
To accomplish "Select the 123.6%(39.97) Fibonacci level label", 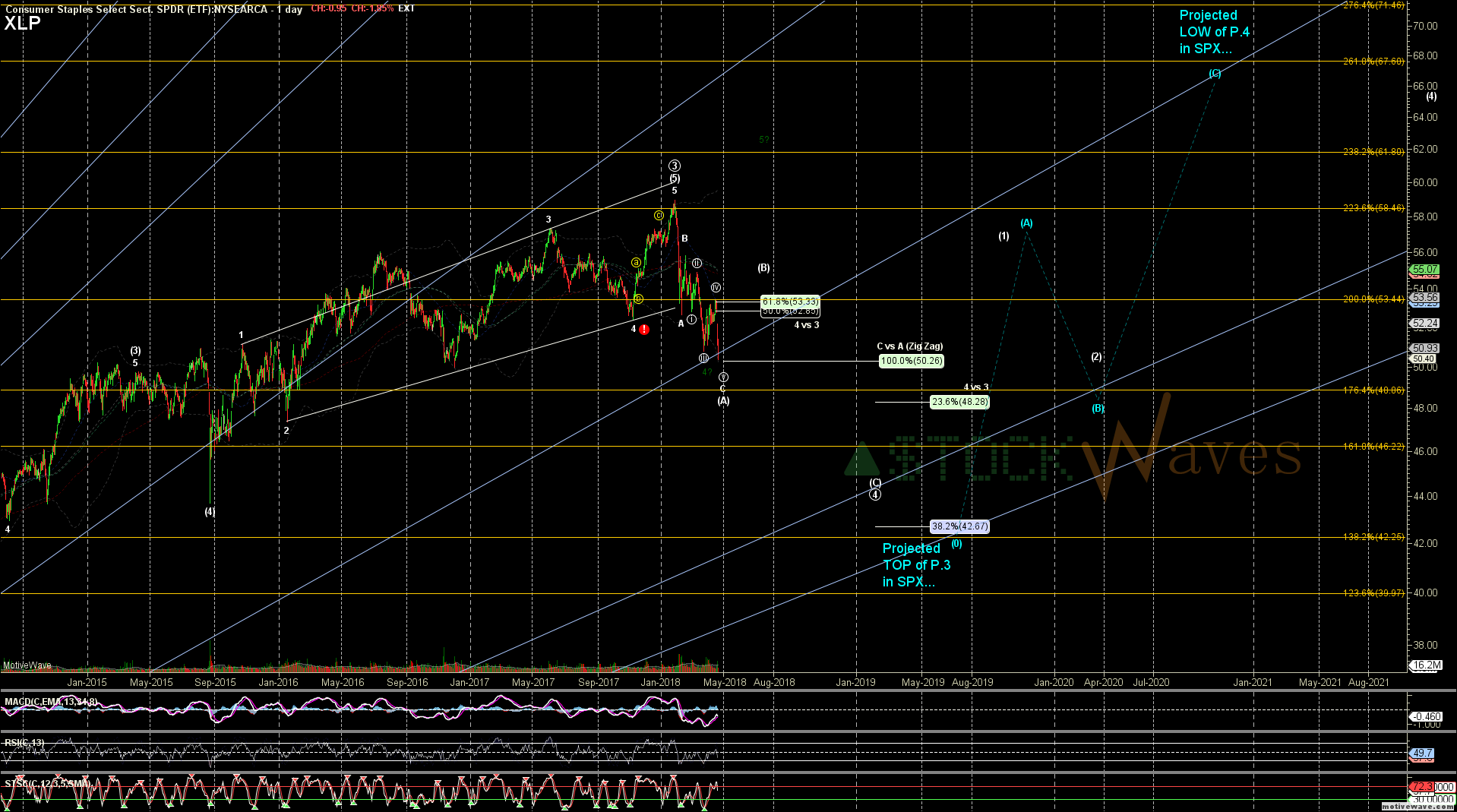I will point(1374,593).
